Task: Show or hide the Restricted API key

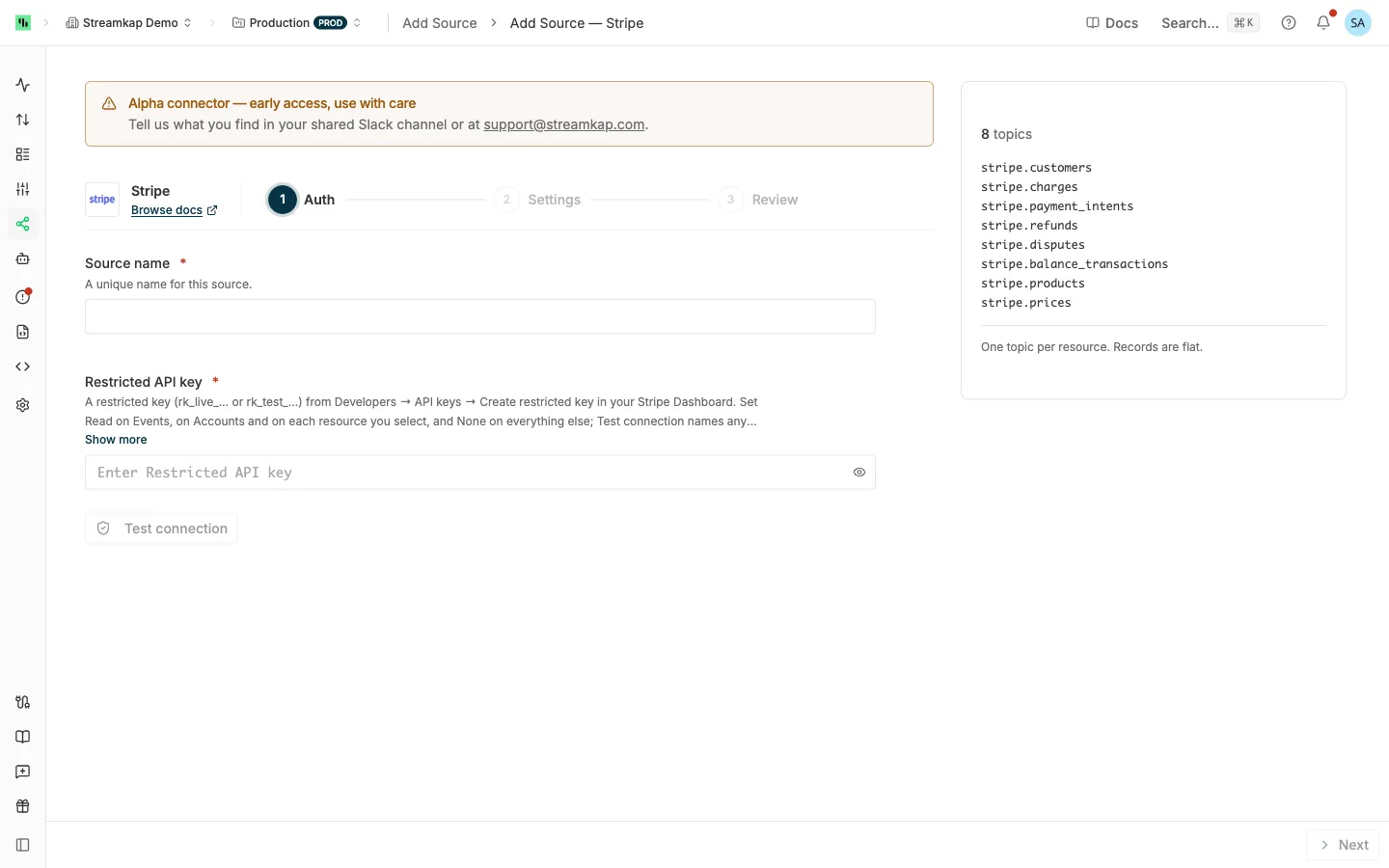Action: [x=859, y=473]
